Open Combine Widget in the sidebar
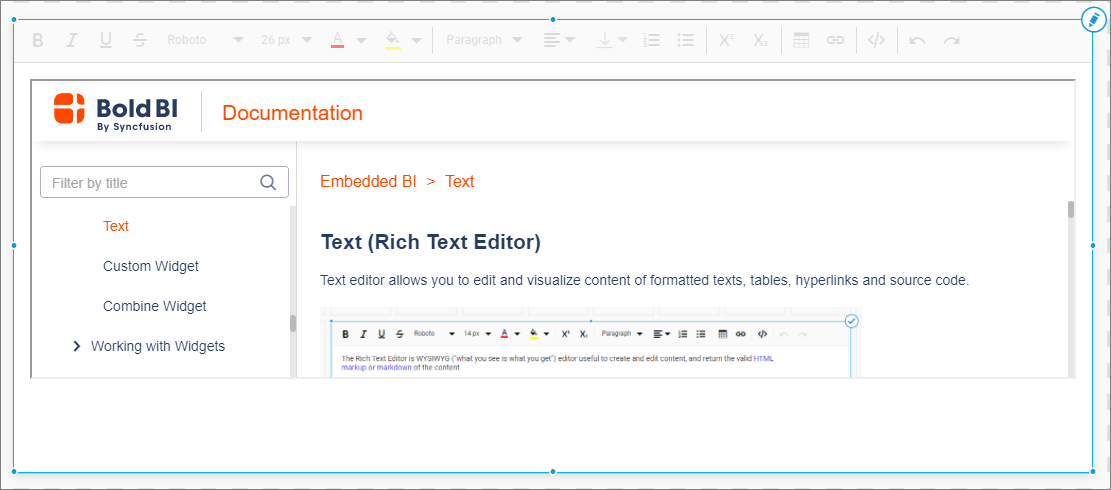Image resolution: width=1111 pixels, height=490 pixels. pos(154,307)
